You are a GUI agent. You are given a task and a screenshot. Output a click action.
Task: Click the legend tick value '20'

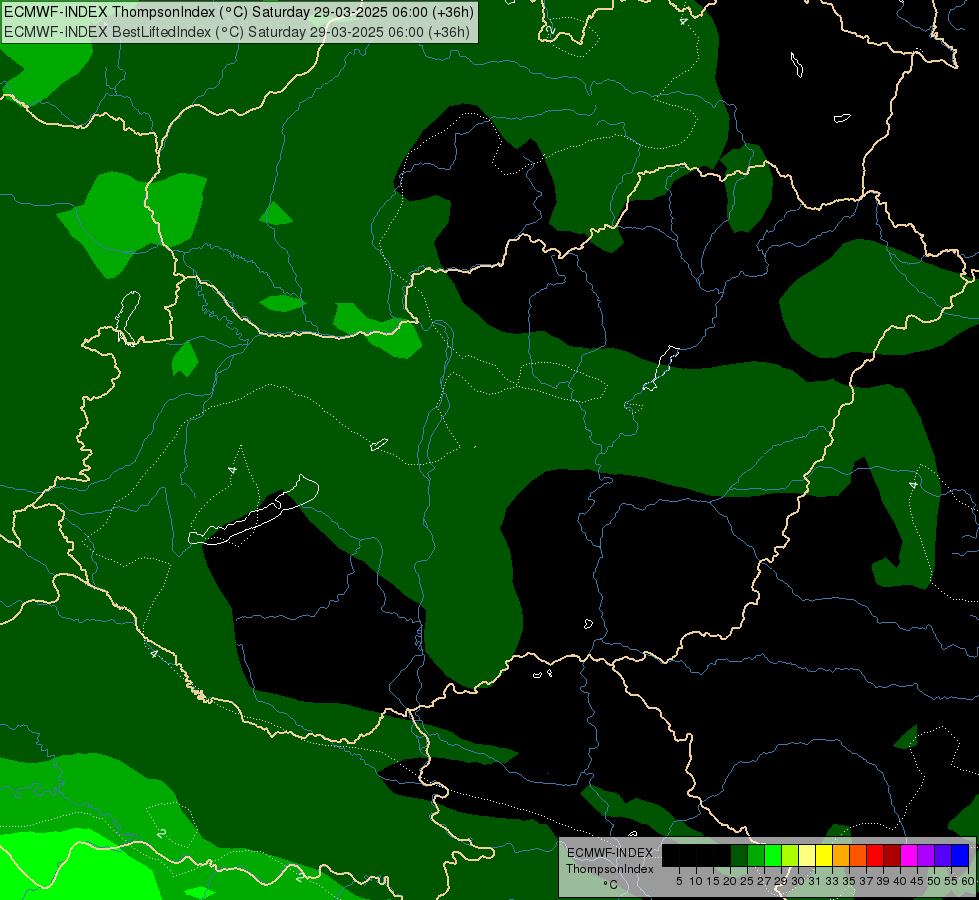coord(730,881)
